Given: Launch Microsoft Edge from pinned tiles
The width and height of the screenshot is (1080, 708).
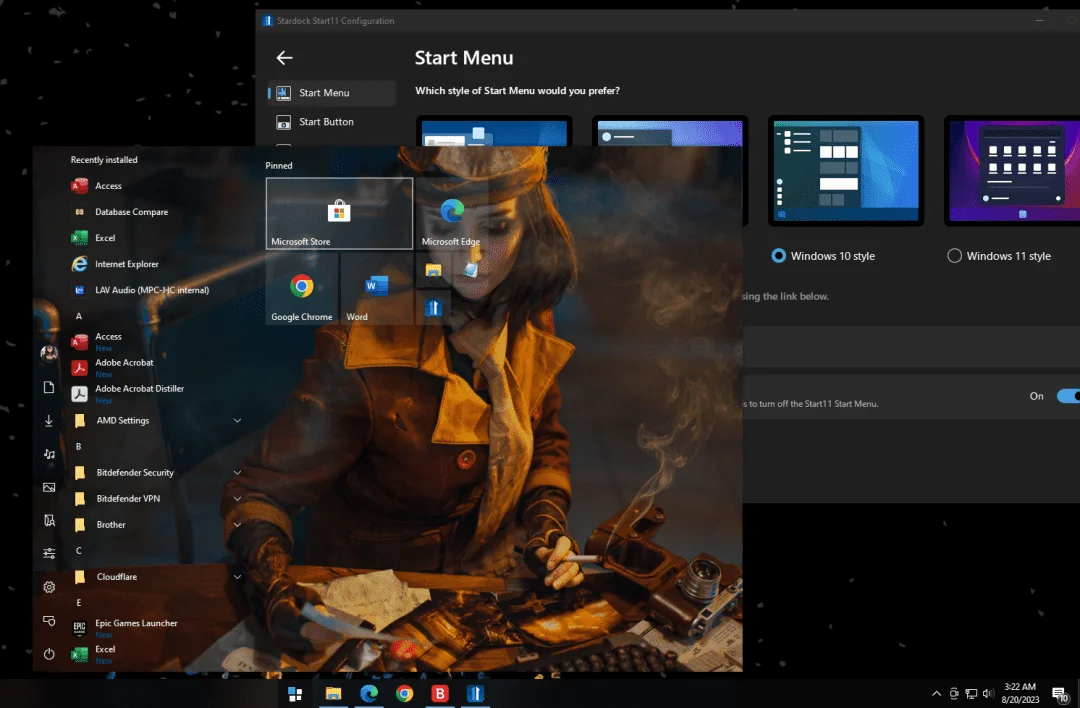Looking at the screenshot, I should coord(452,214).
